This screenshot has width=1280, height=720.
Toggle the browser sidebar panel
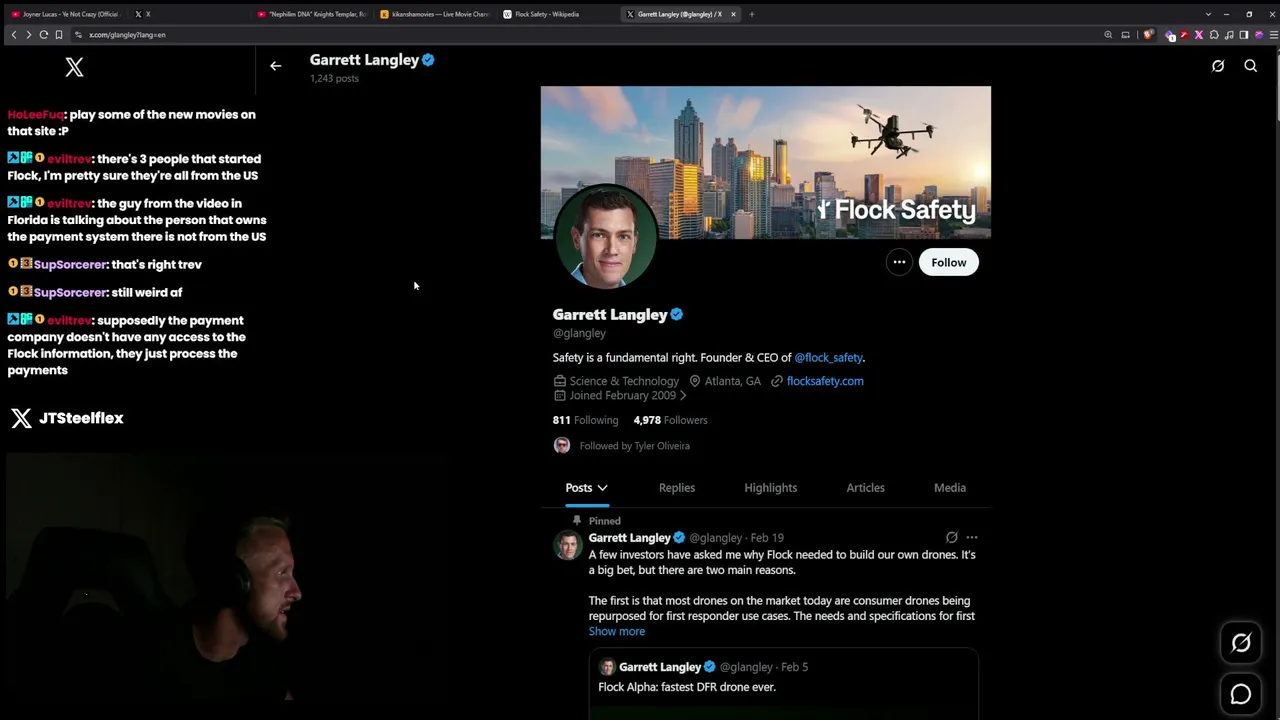click(1244, 35)
